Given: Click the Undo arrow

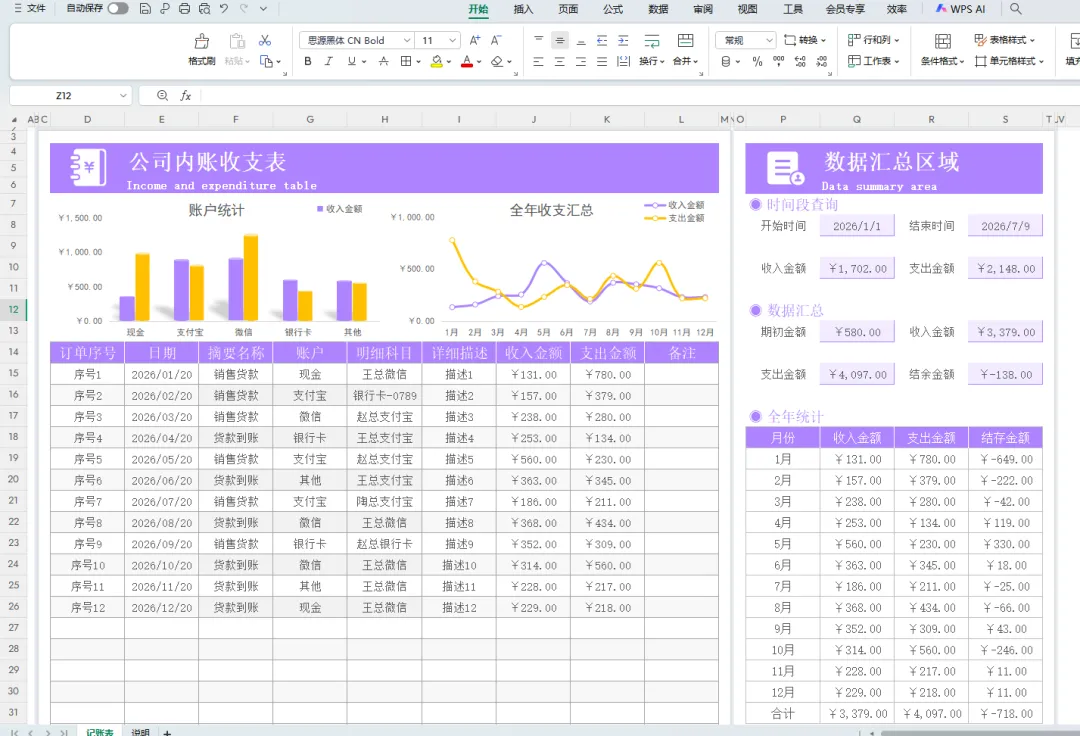Looking at the screenshot, I should click(x=224, y=9).
